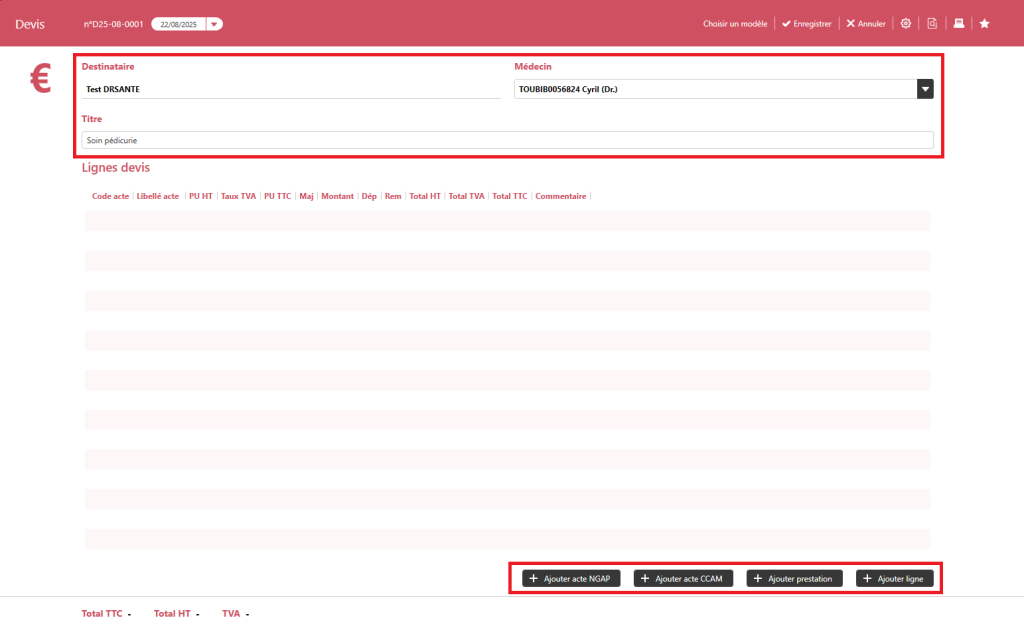Click the Ajouter acte NGAP button
Screen dimensions: 1024x628
pyautogui.click(x=571, y=578)
